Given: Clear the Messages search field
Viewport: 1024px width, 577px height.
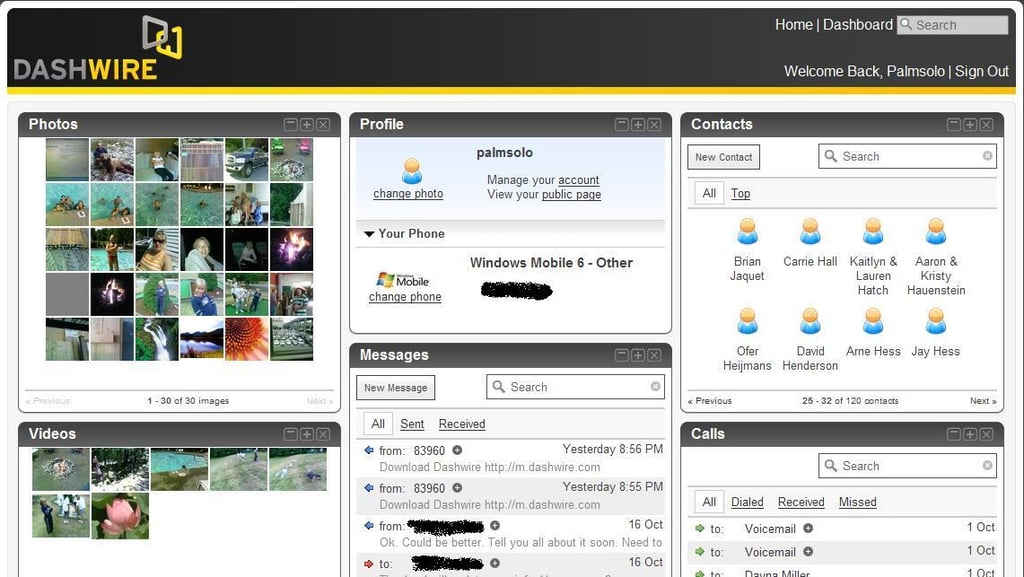Looking at the screenshot, I should (655, 386).
